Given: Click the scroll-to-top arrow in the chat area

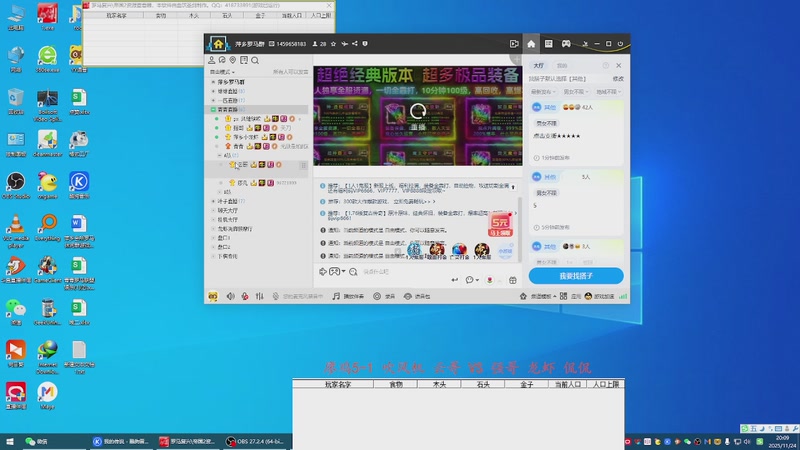Looking at the screenshot, I should tap(513, 187).
